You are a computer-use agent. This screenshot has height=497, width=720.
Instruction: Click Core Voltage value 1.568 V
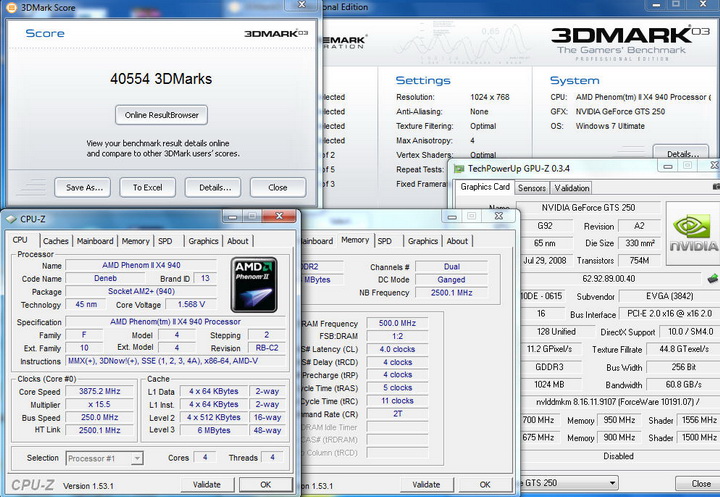tap(191, 304)
